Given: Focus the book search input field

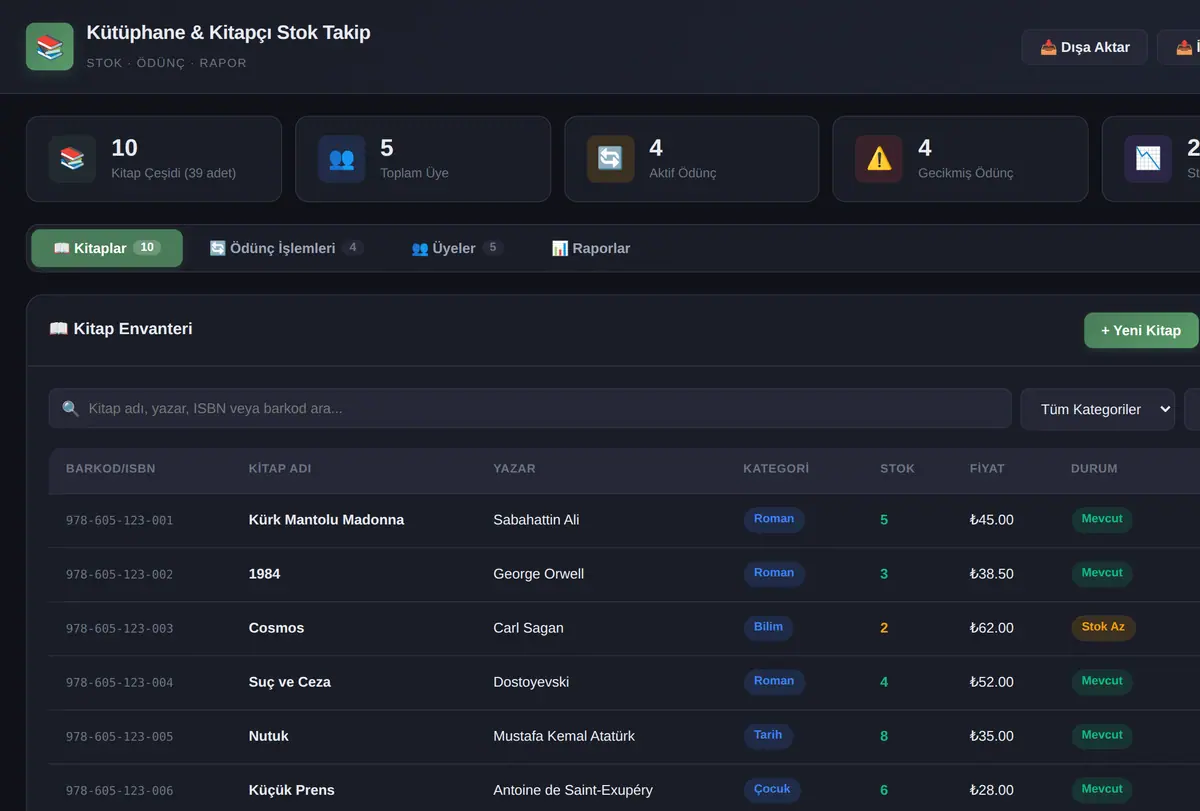Looking at the screenshot, I should pyautogui.click(x=530, y=409).
